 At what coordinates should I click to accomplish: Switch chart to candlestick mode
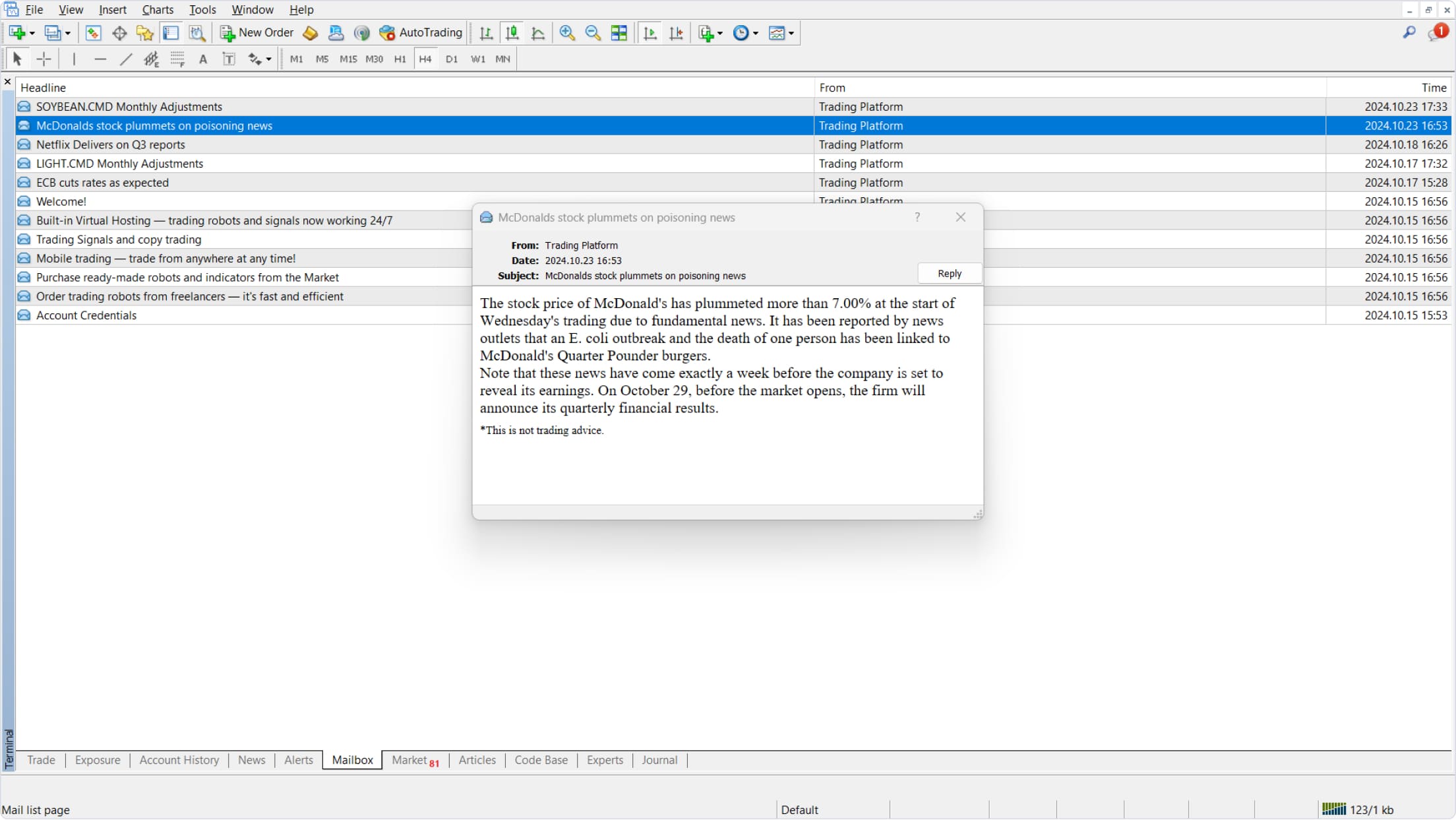(x=512, y=33)
